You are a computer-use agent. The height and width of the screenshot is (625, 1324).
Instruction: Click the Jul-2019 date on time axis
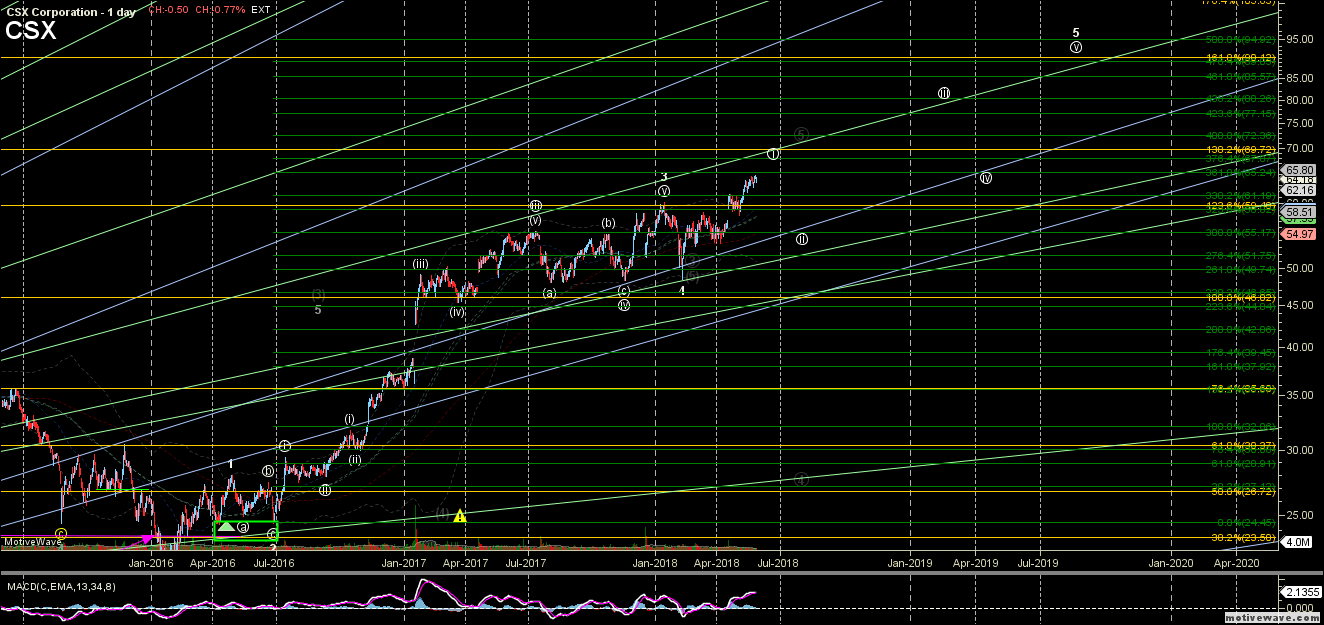1037,562
